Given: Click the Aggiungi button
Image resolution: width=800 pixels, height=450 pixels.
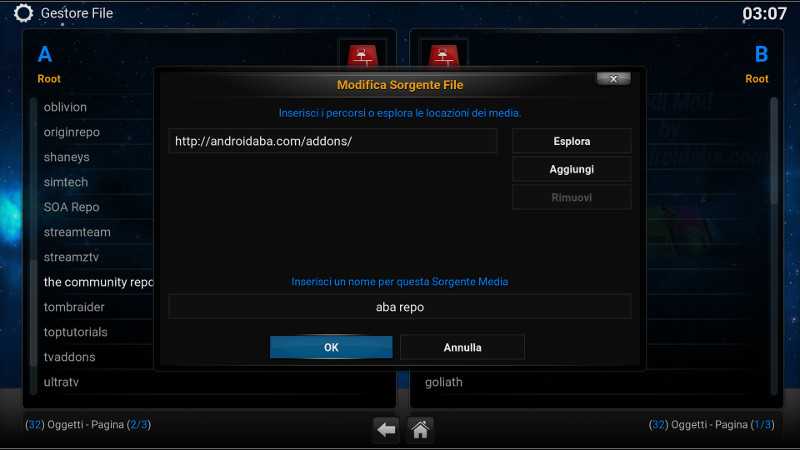Looking at the screenshot, I should [571, 169].
